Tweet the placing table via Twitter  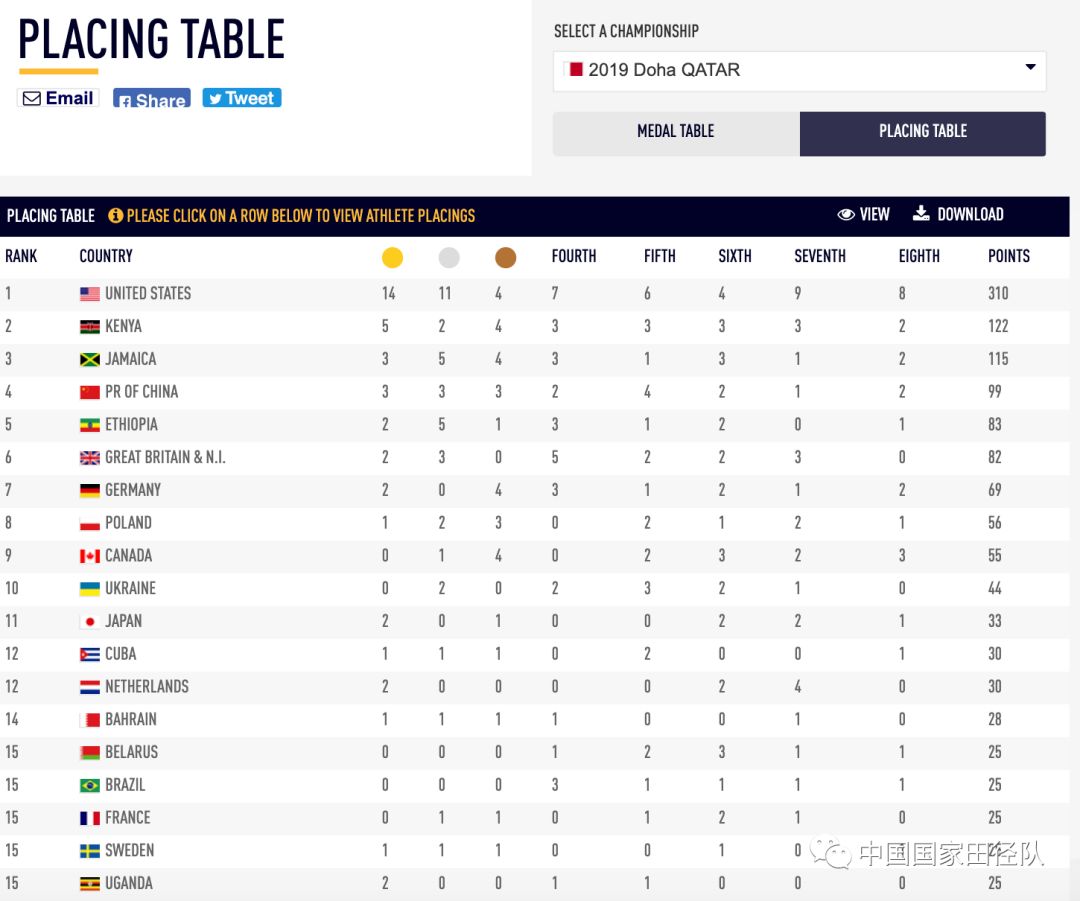[241, 98]
